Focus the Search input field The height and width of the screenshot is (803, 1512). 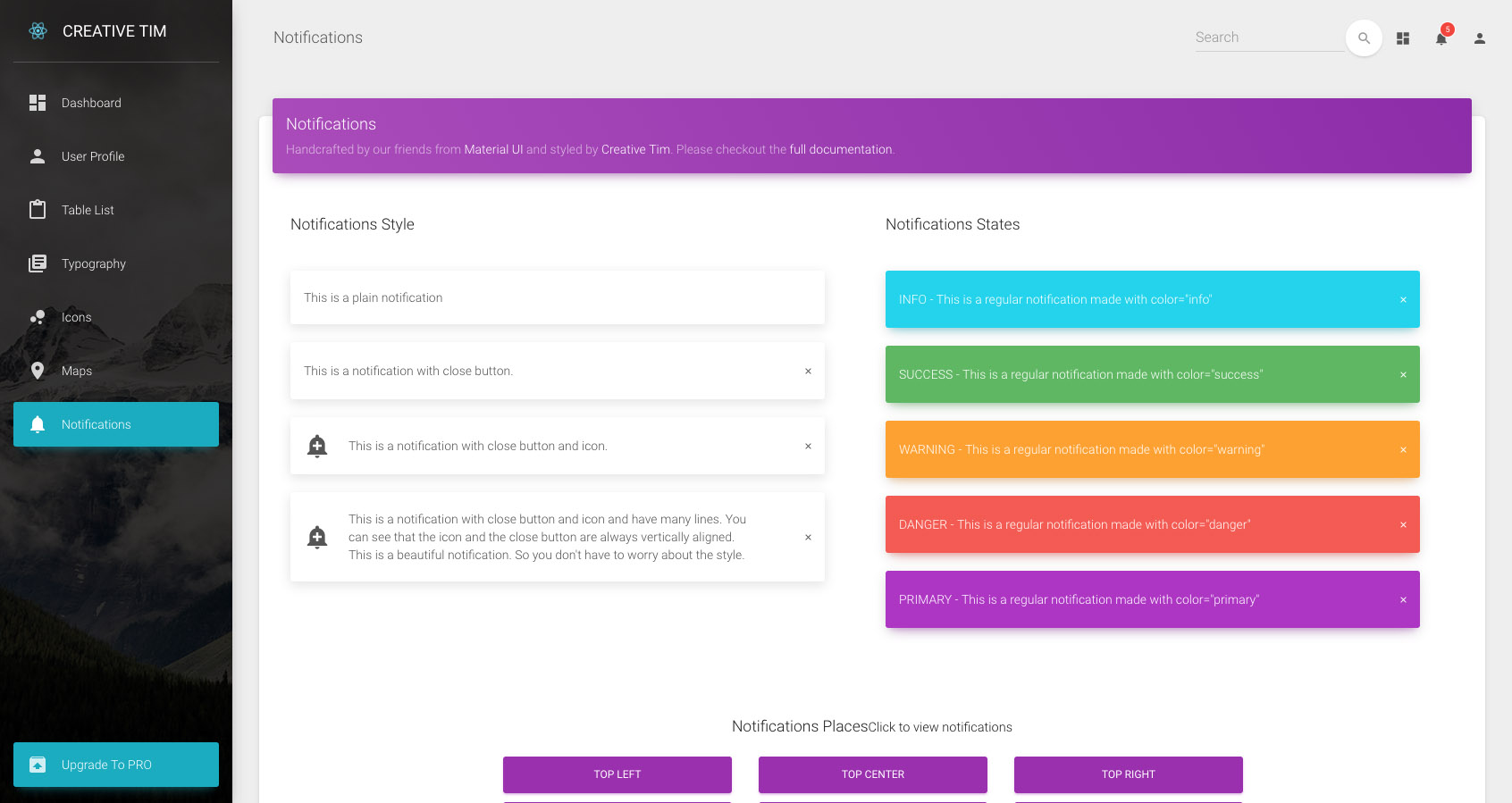(x=1269, y=38)
